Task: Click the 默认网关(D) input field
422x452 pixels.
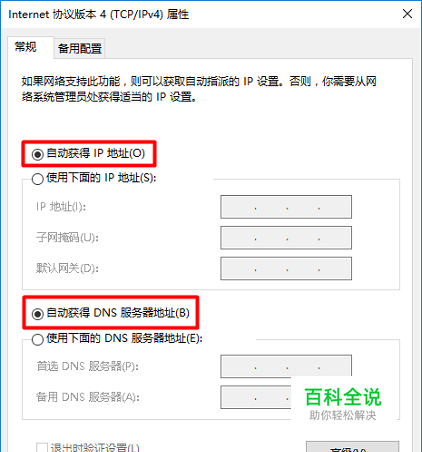Action: 286,268
